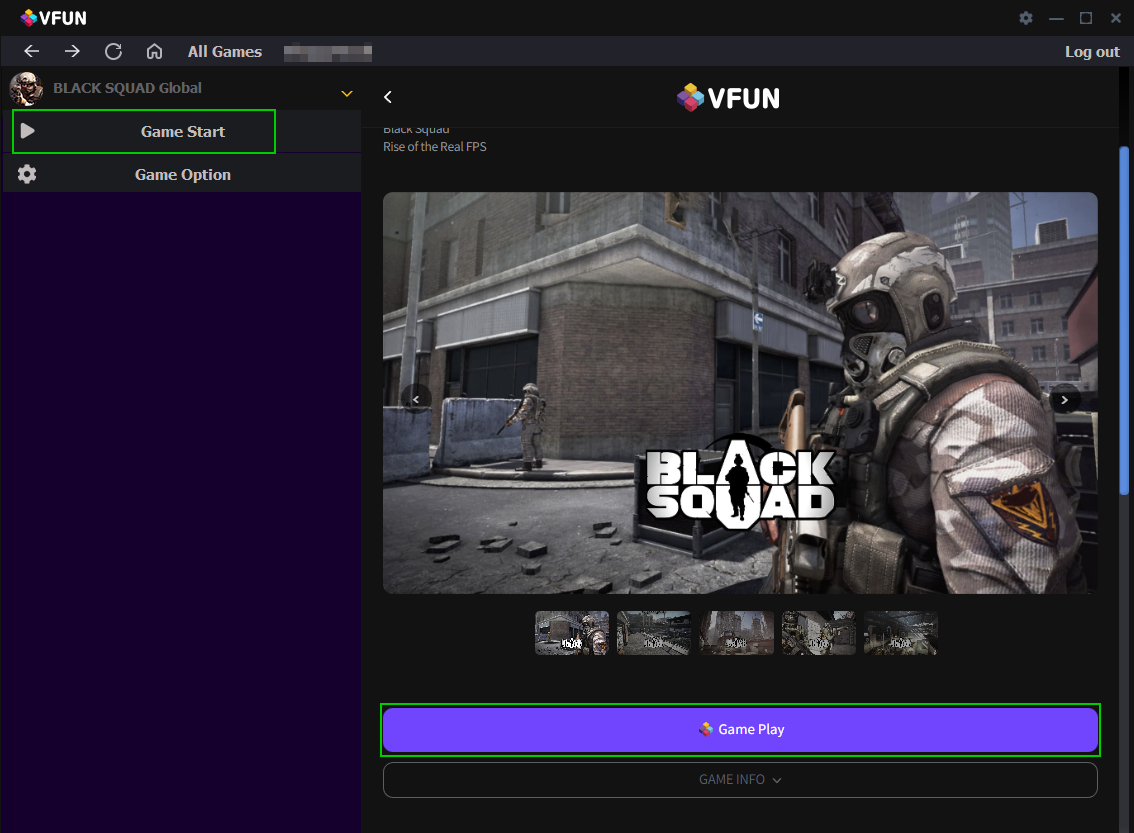Show previous screenshot in the carousel
1134x833 pixels.
[416, 399]
